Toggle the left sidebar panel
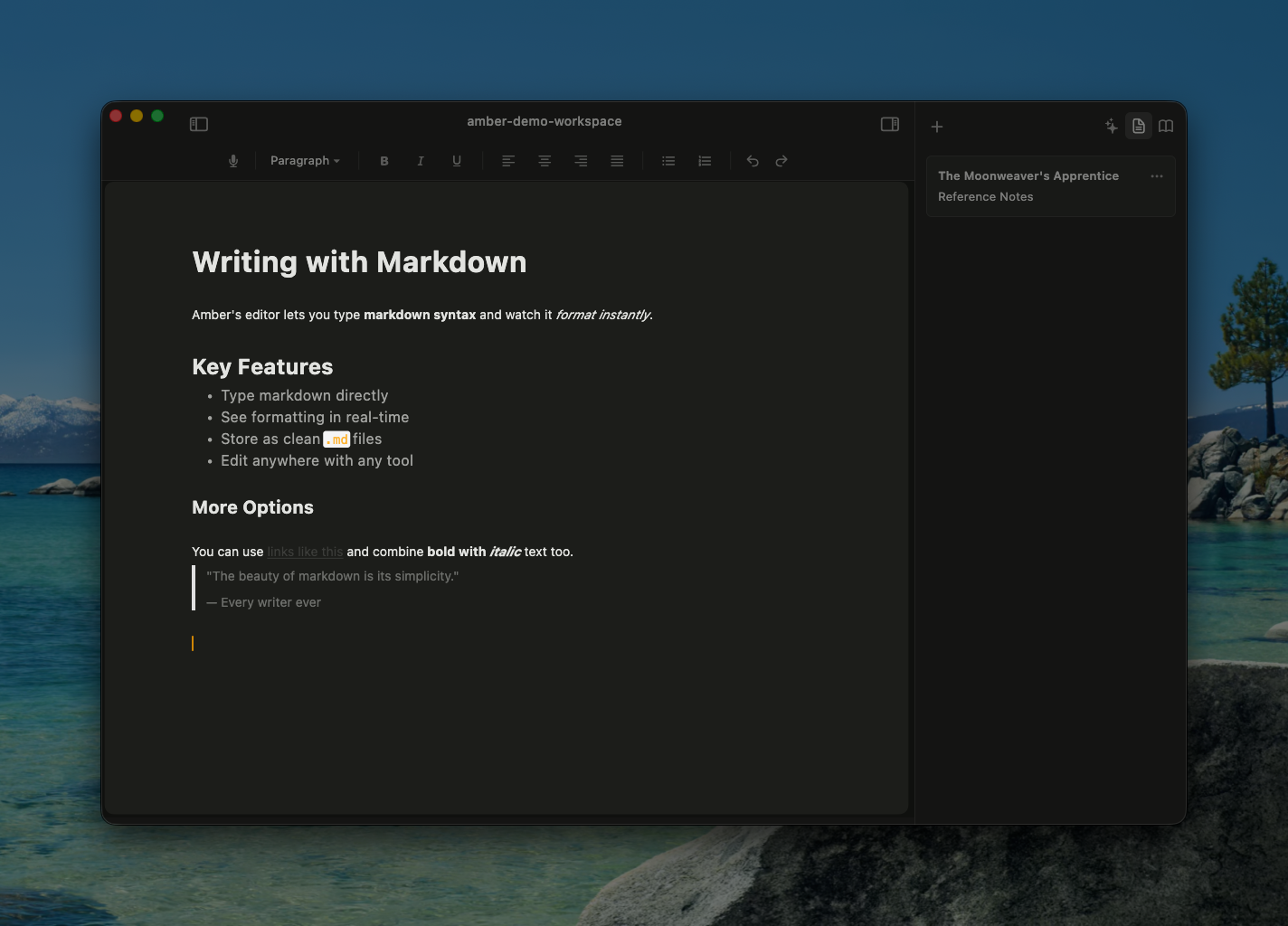Image resolution: width=1288 pixels, height=926 pixels. [199, 124]
